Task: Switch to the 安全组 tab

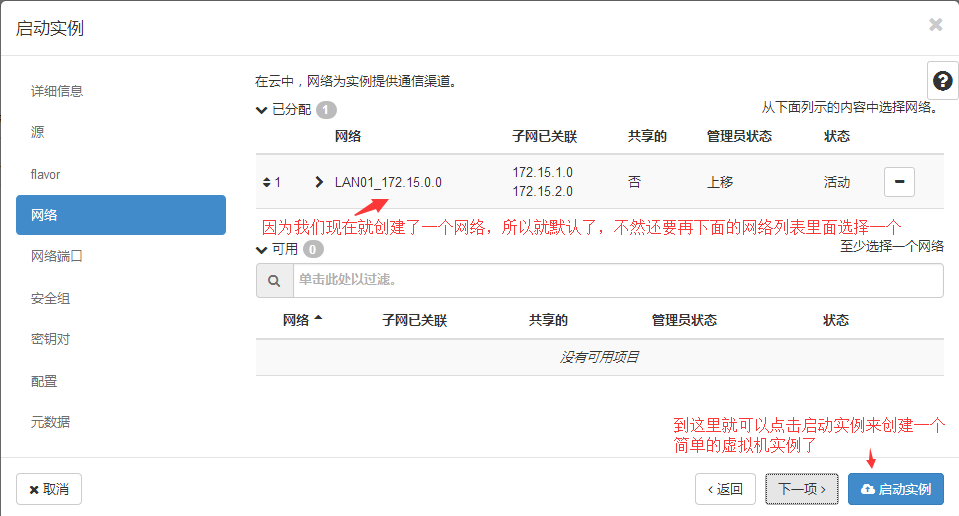Action: (x=51, y=298)
